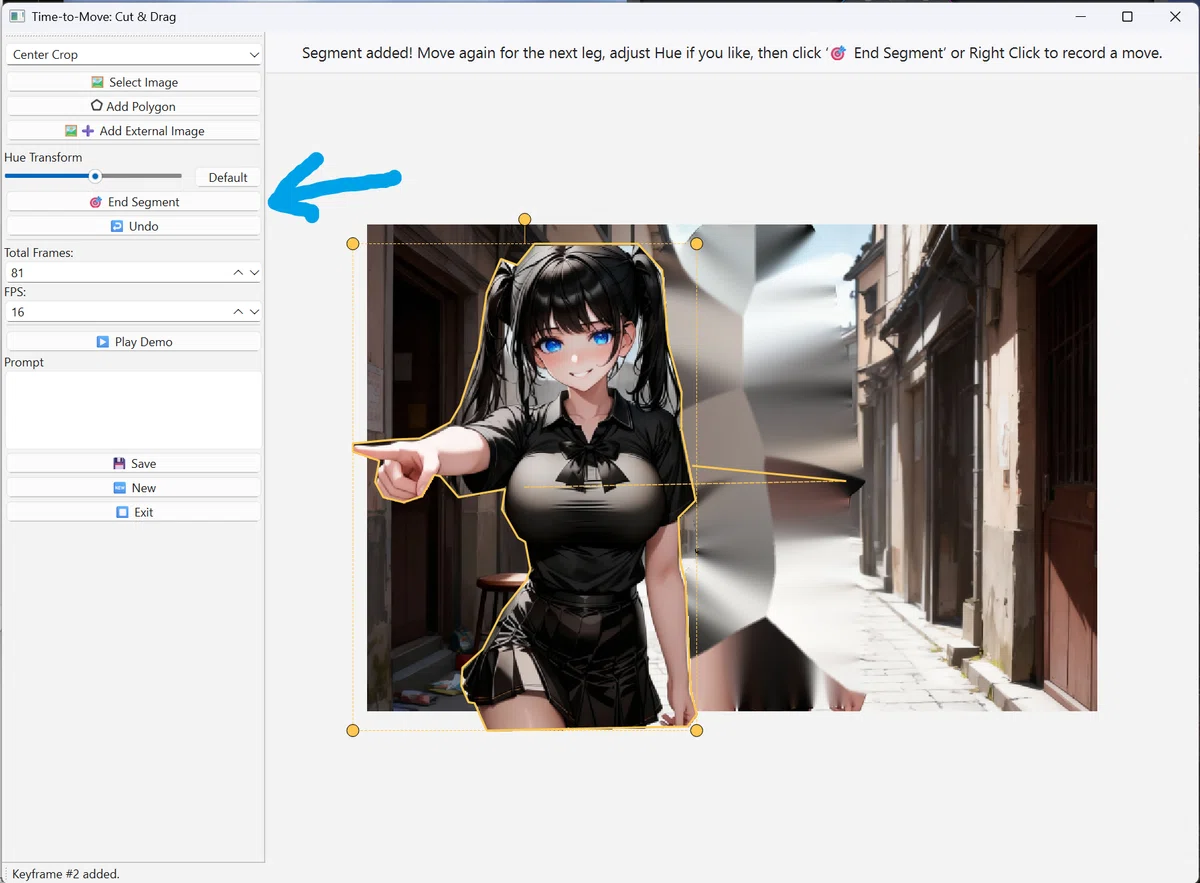Click the Play Demo play icon
Viewport: 1200px width, 883px height.
[x=103, y=341]
